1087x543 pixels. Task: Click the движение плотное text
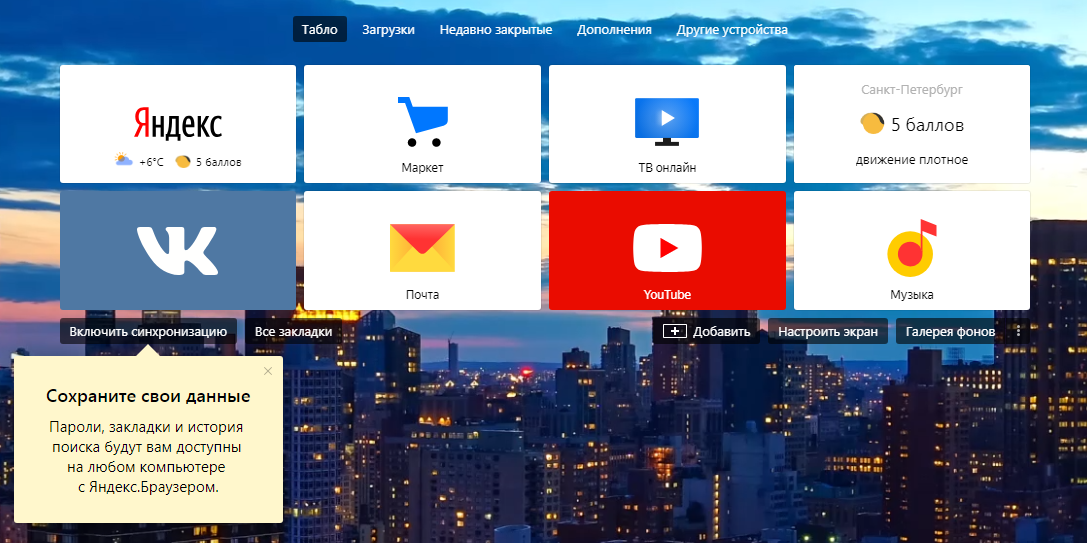pos(912,160)
